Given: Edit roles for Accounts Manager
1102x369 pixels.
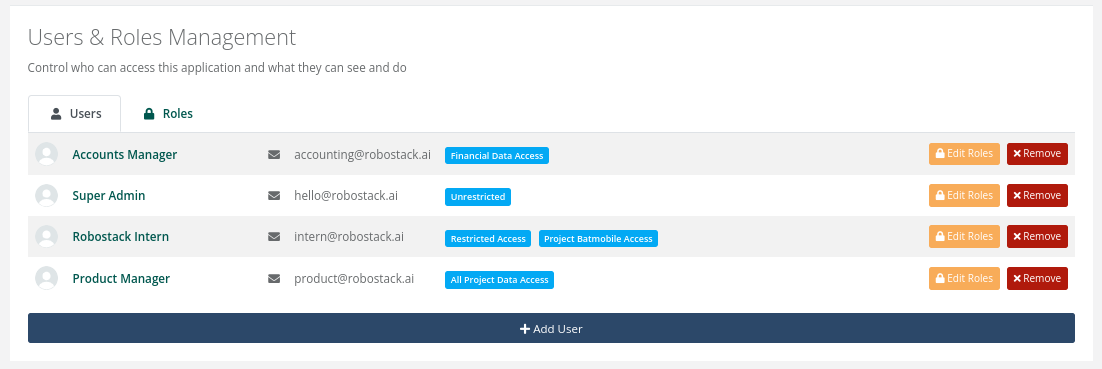Looking at the screenshot, I should click(x=964, y=154).
